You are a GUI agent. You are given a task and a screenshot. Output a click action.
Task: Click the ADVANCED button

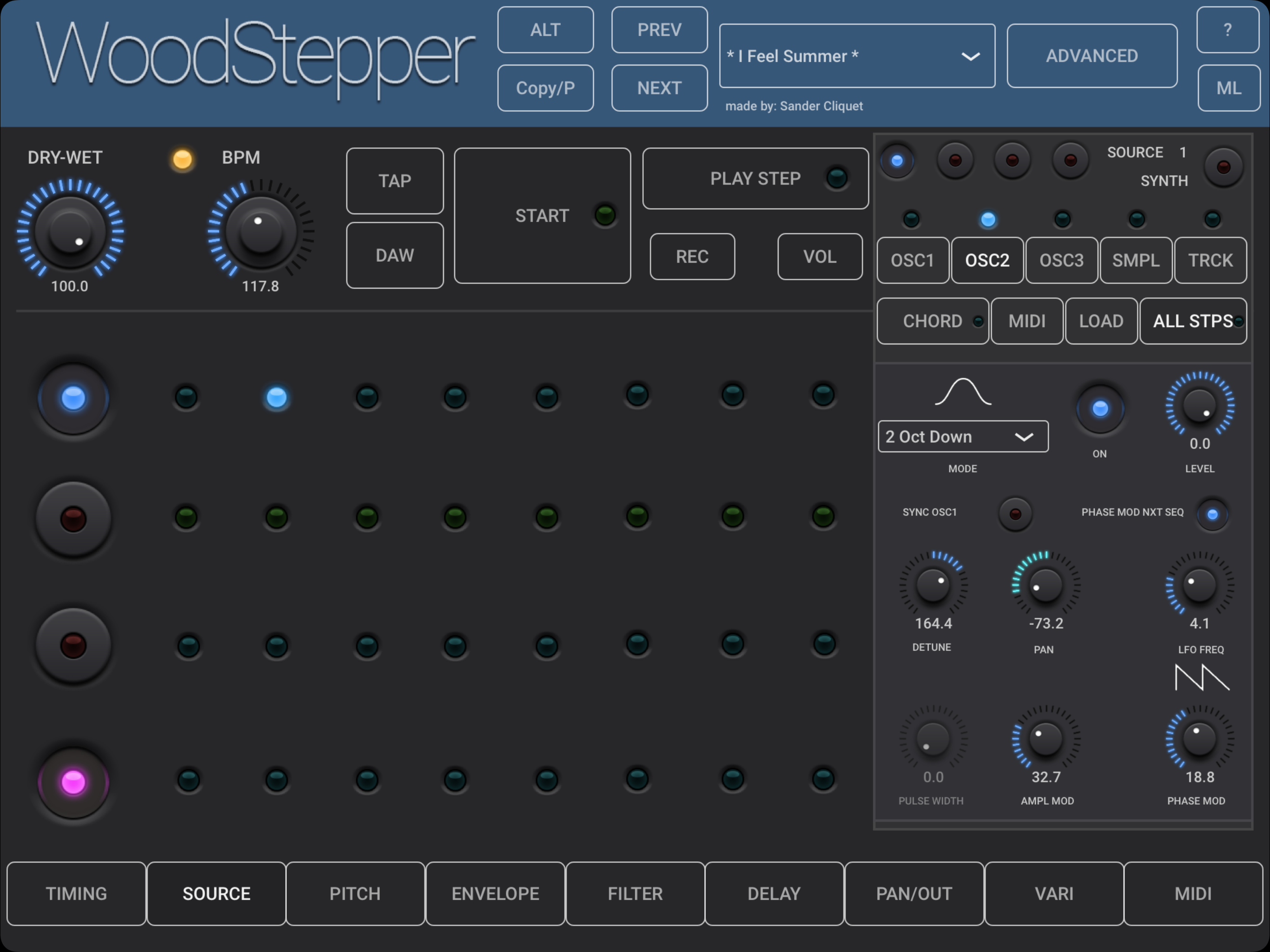pyautogui.click(x=1091, y=56)
